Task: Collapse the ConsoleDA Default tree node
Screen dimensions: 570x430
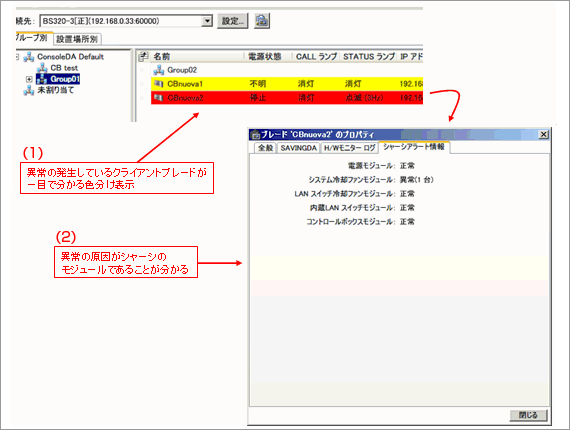Action: pyautogui.click(x=17, y=57)
